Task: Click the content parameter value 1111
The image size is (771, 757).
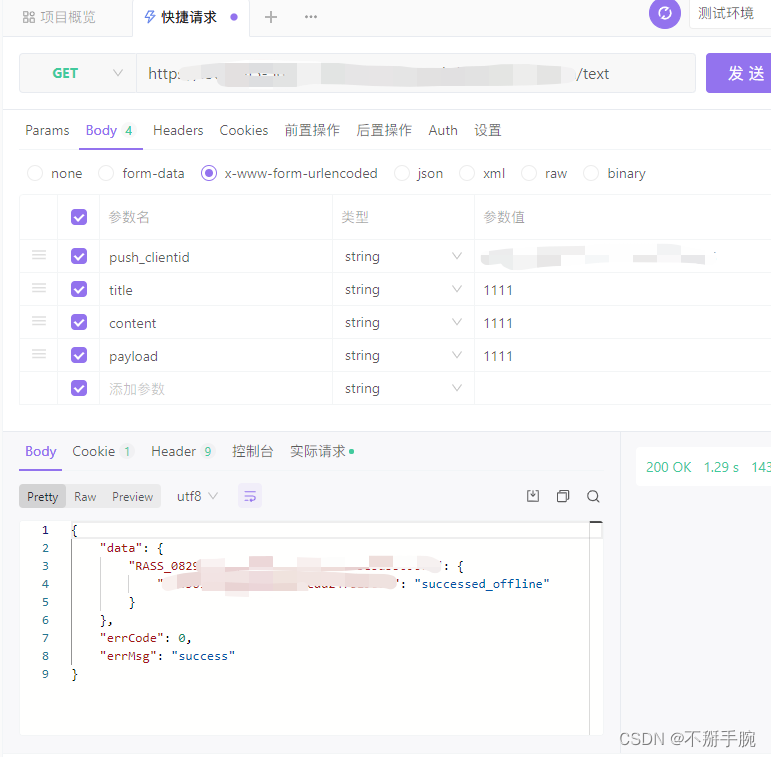Action: pyautogui.click(x=498, y=323)
